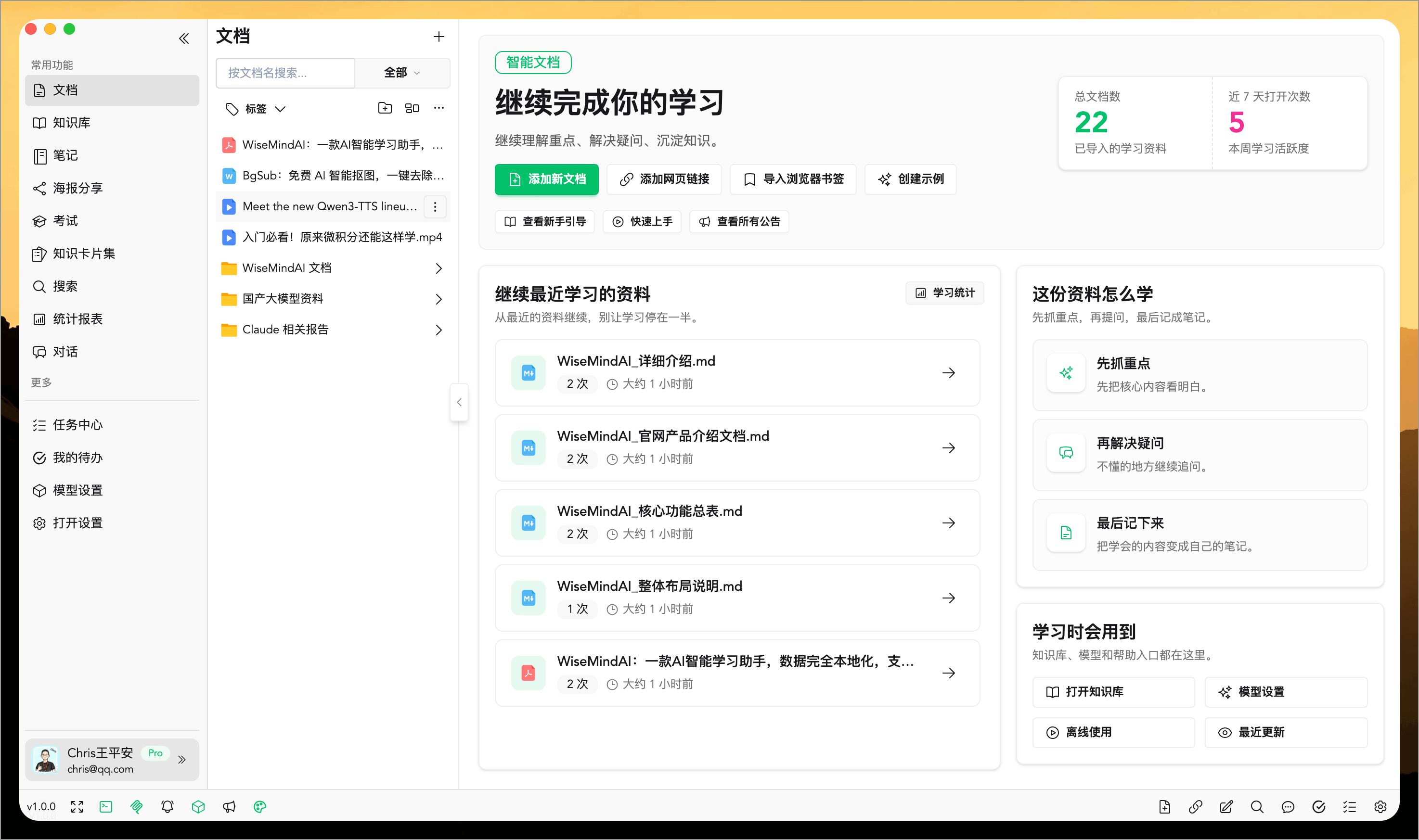Click the palette theme icon in status bar
The image size is (1419, 840).
tap(260, 807)
